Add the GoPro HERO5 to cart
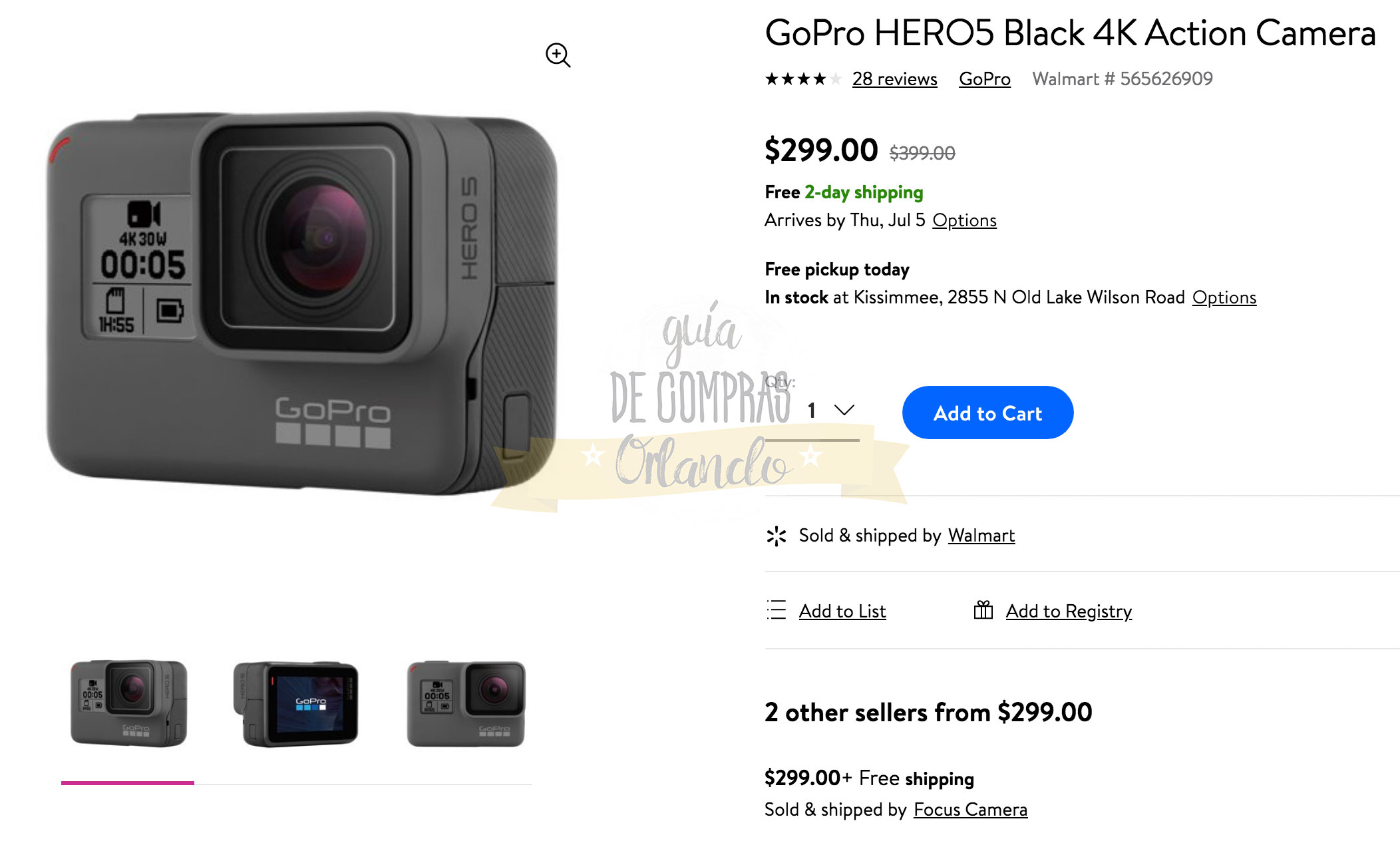 987,413
